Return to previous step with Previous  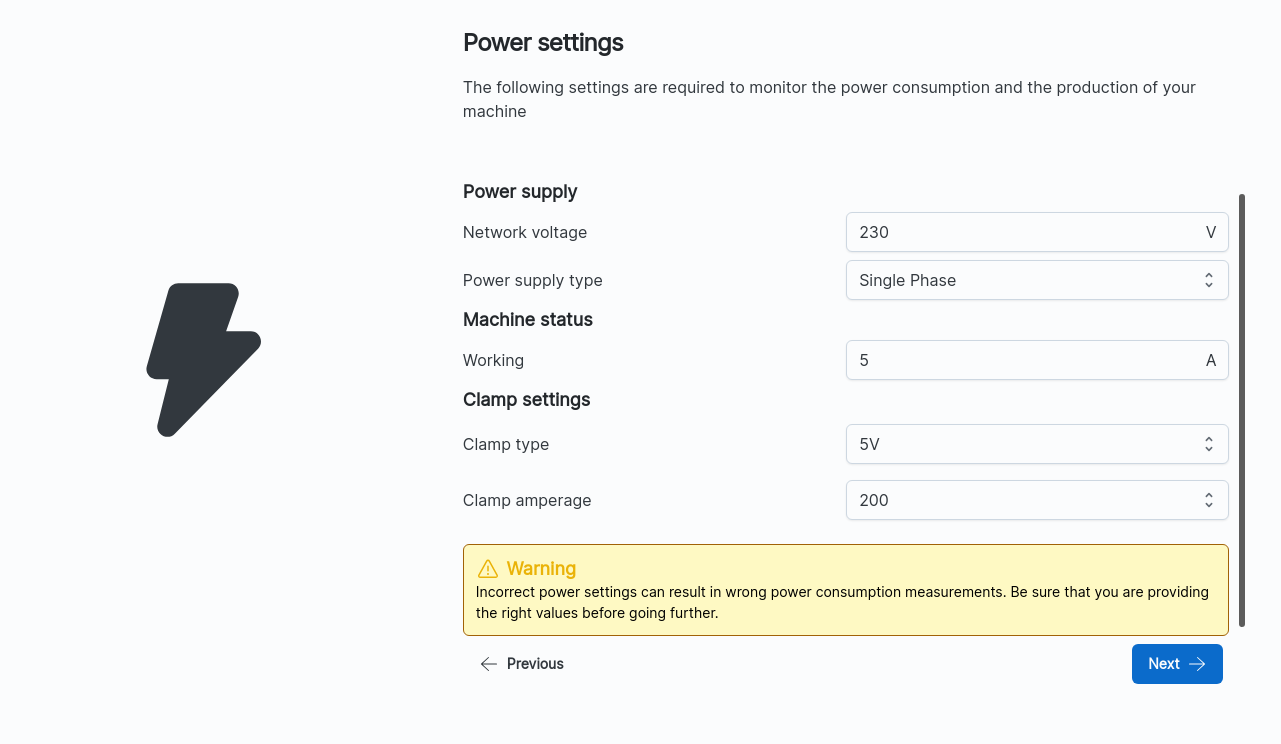[x=521, y=664]
